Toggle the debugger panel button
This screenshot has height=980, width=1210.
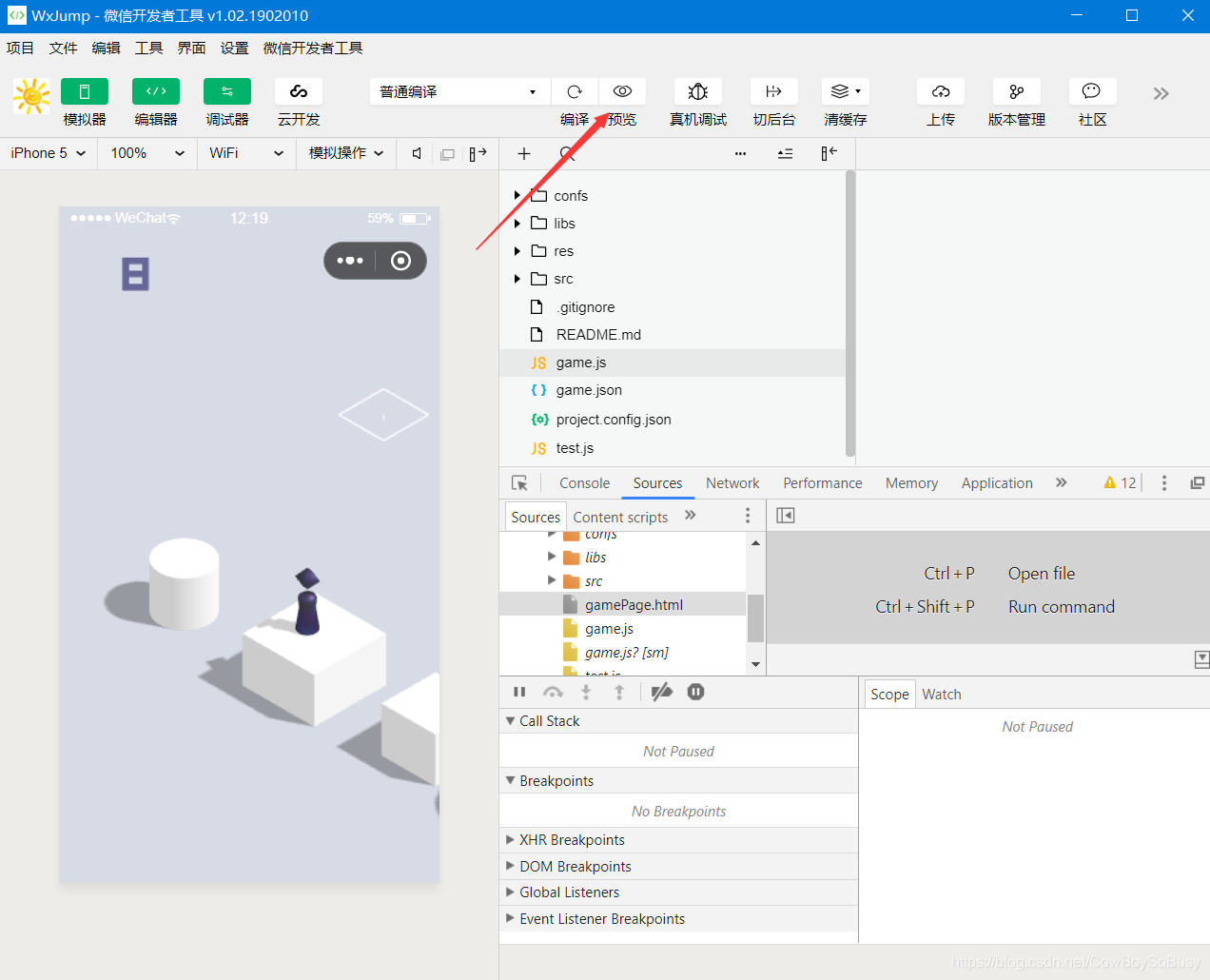(x=227, y=91)
